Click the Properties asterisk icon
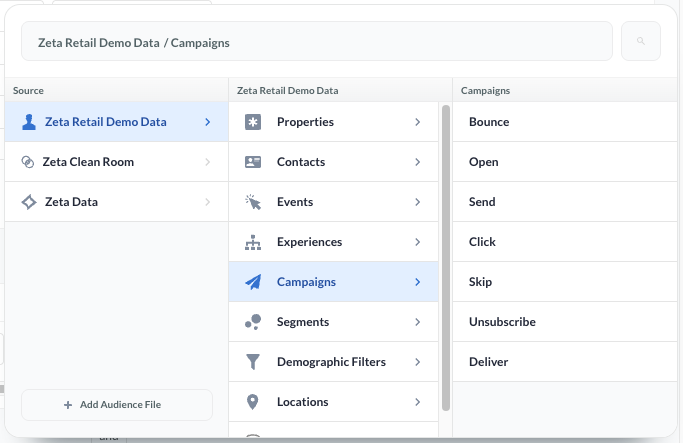The height and width of the screenshot is (443, 683). (253, 122)
